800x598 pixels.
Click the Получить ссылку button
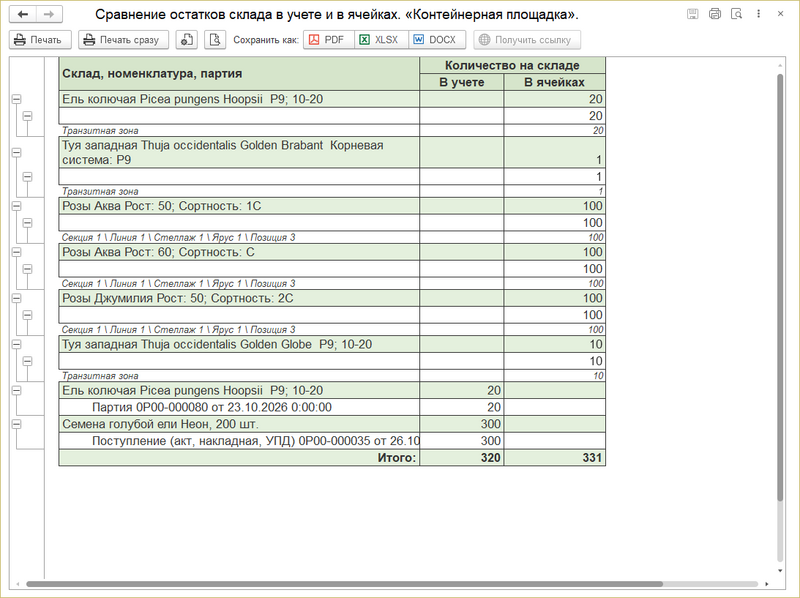point(527,40)
